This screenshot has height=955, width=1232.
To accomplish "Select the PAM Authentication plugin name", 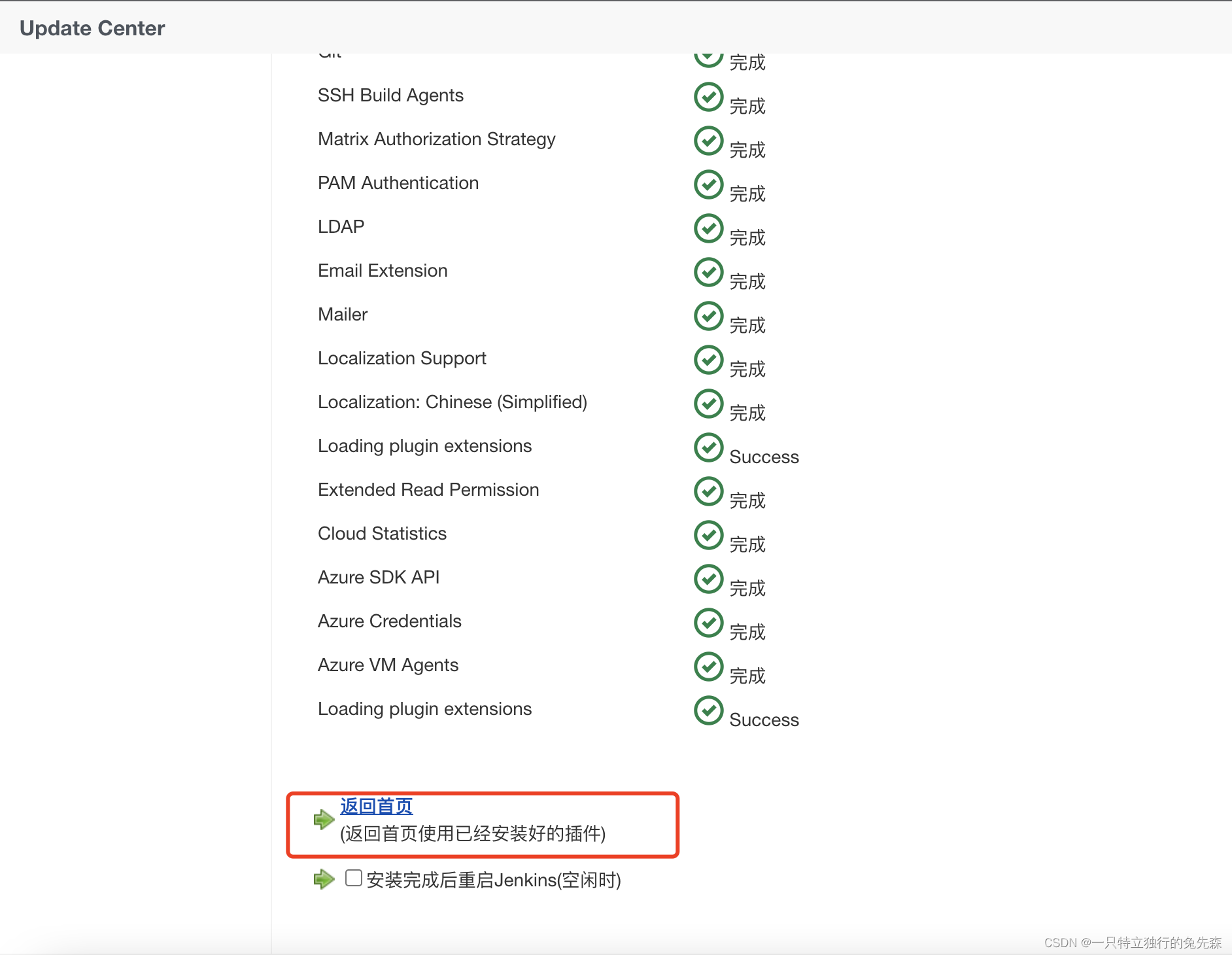I will [398, 183].
